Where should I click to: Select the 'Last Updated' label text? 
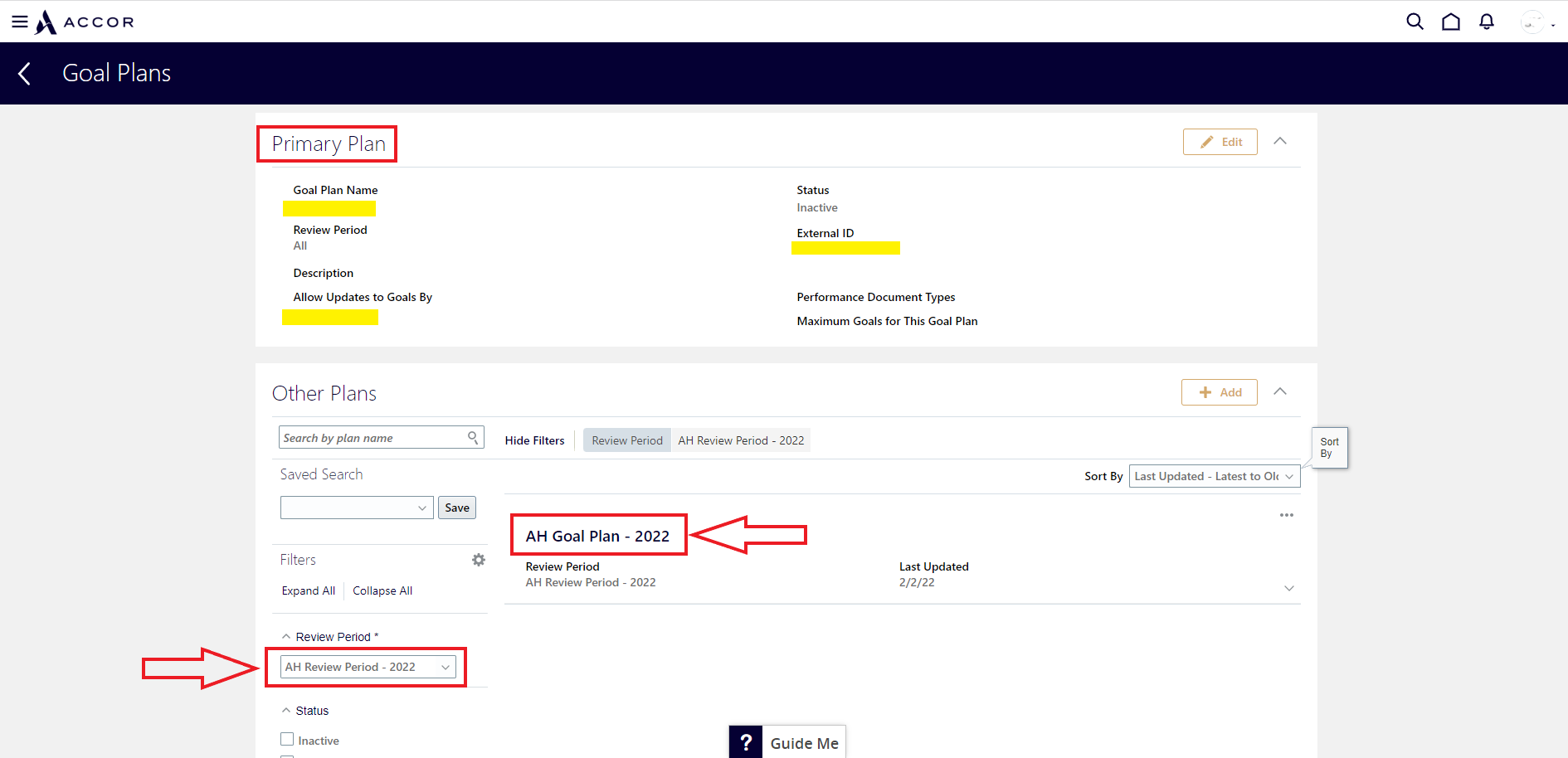tap(934, 566)
